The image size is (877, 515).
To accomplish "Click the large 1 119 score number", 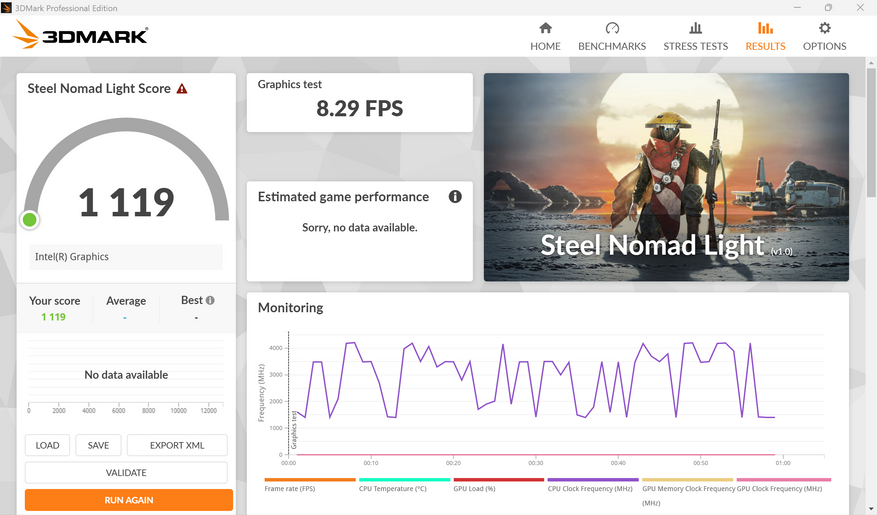I will [x=126, y=202].
